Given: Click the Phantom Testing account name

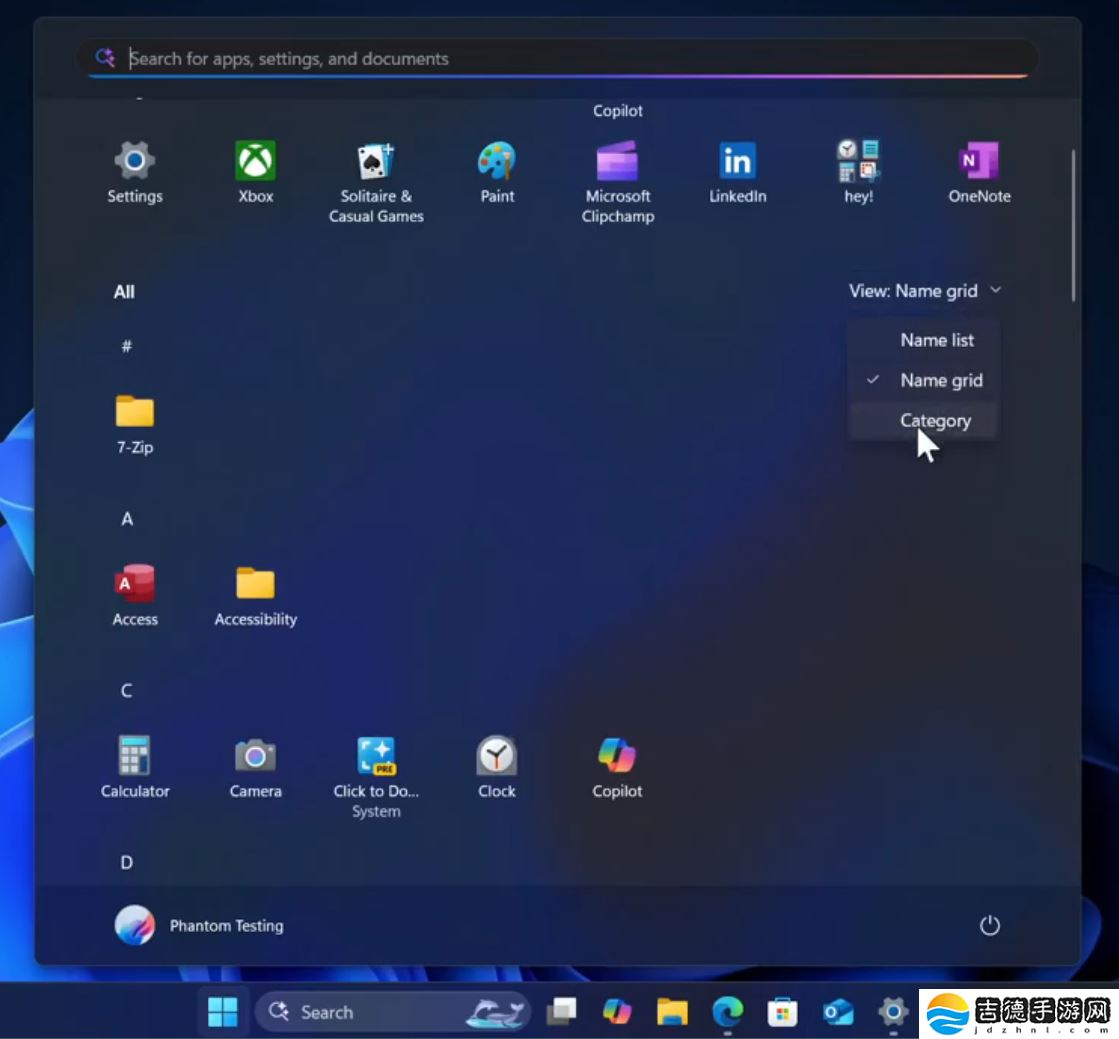Looking at the screenshot, I should click(x=226, y=926).
